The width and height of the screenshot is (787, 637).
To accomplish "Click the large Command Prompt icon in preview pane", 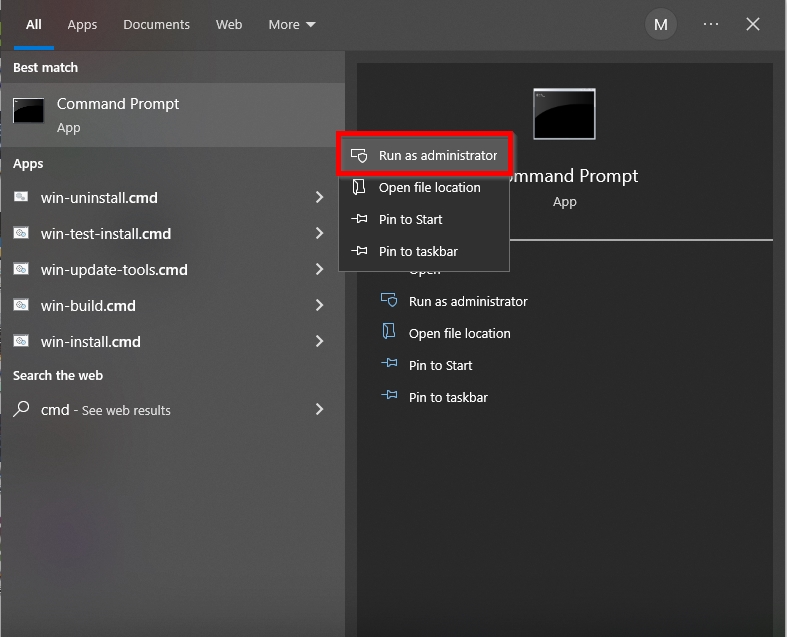I will pyautogui.click(x=564, y=114).
